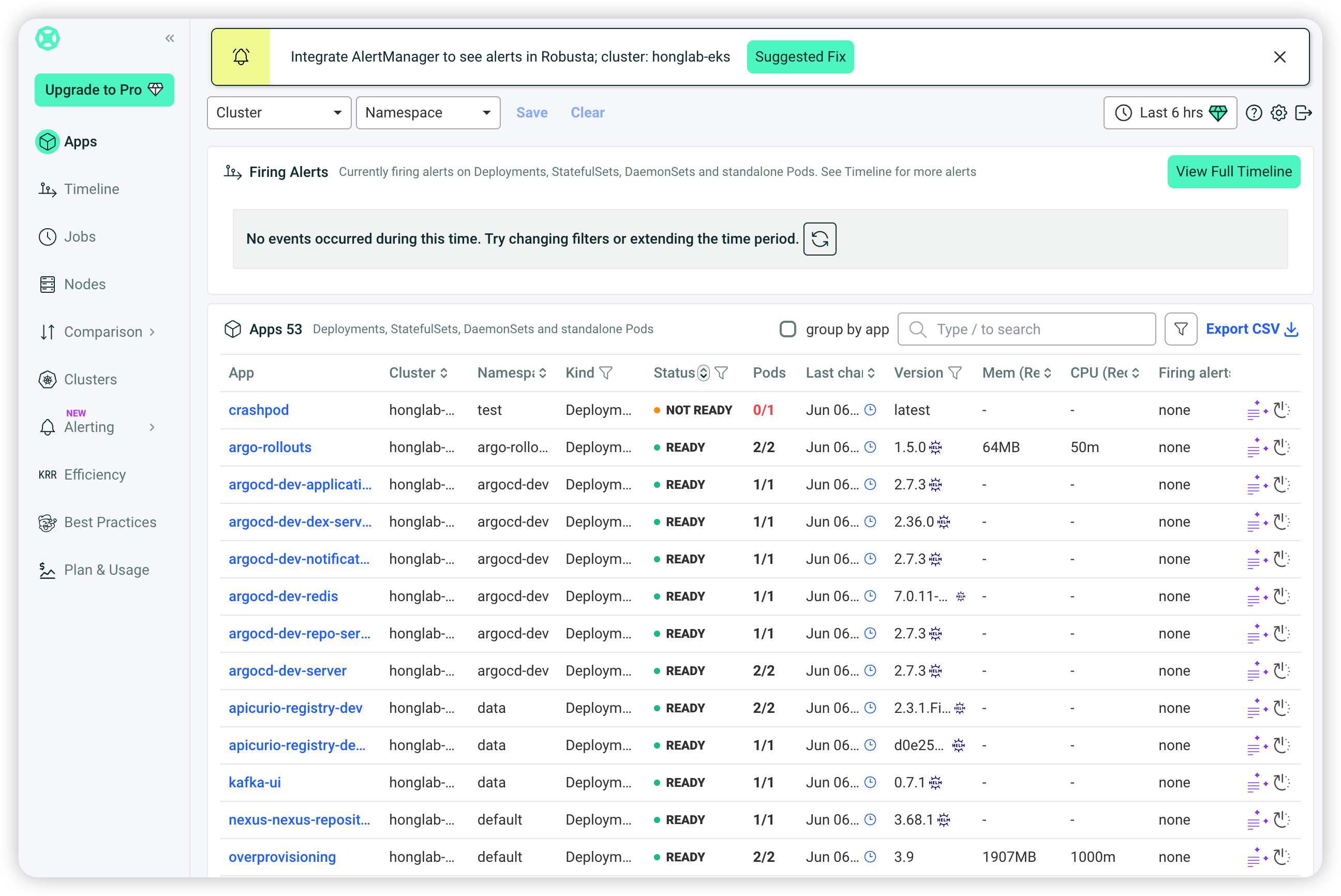Open the Nodes sidebar item

click(x=84, y=284)
